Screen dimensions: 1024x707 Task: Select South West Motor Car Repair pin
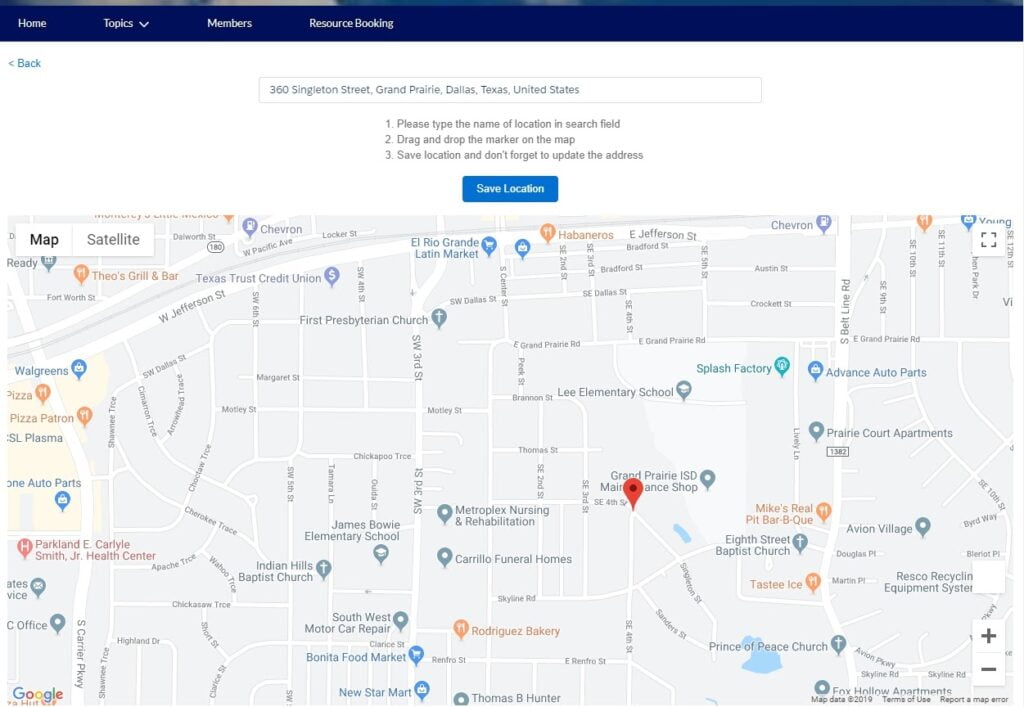[400, 621]
